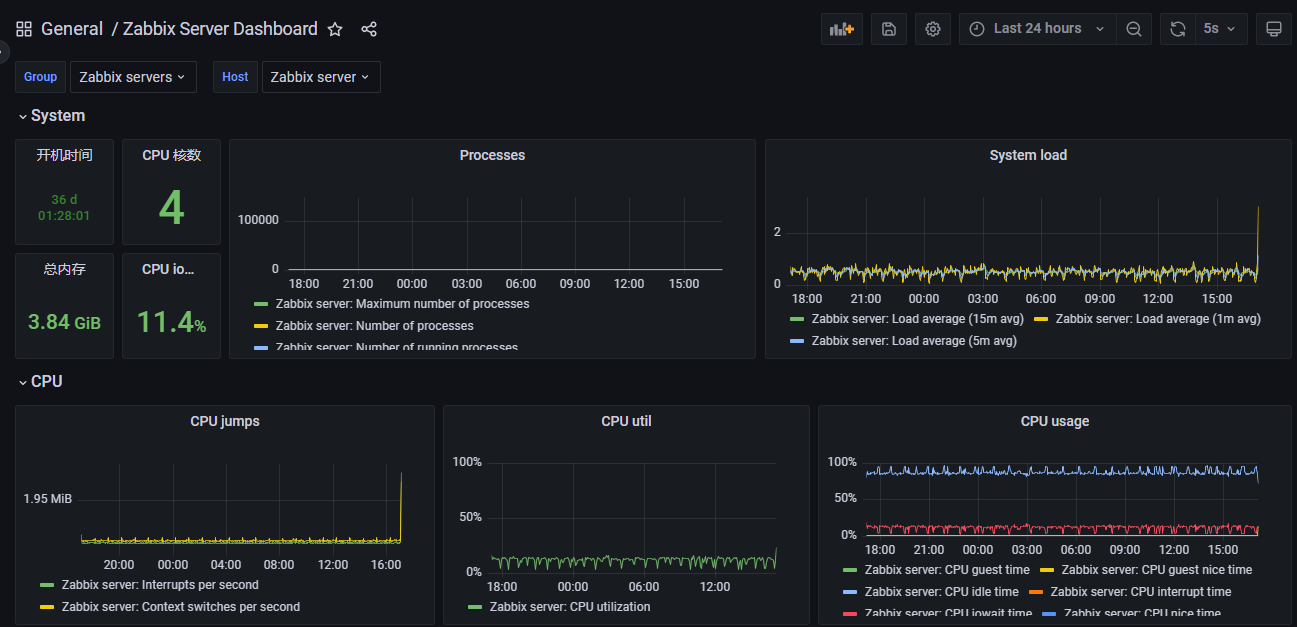Screen dimensions: 1297x627
Task: Open the CPU 核数 panel title menu
Action: point(171,155)
